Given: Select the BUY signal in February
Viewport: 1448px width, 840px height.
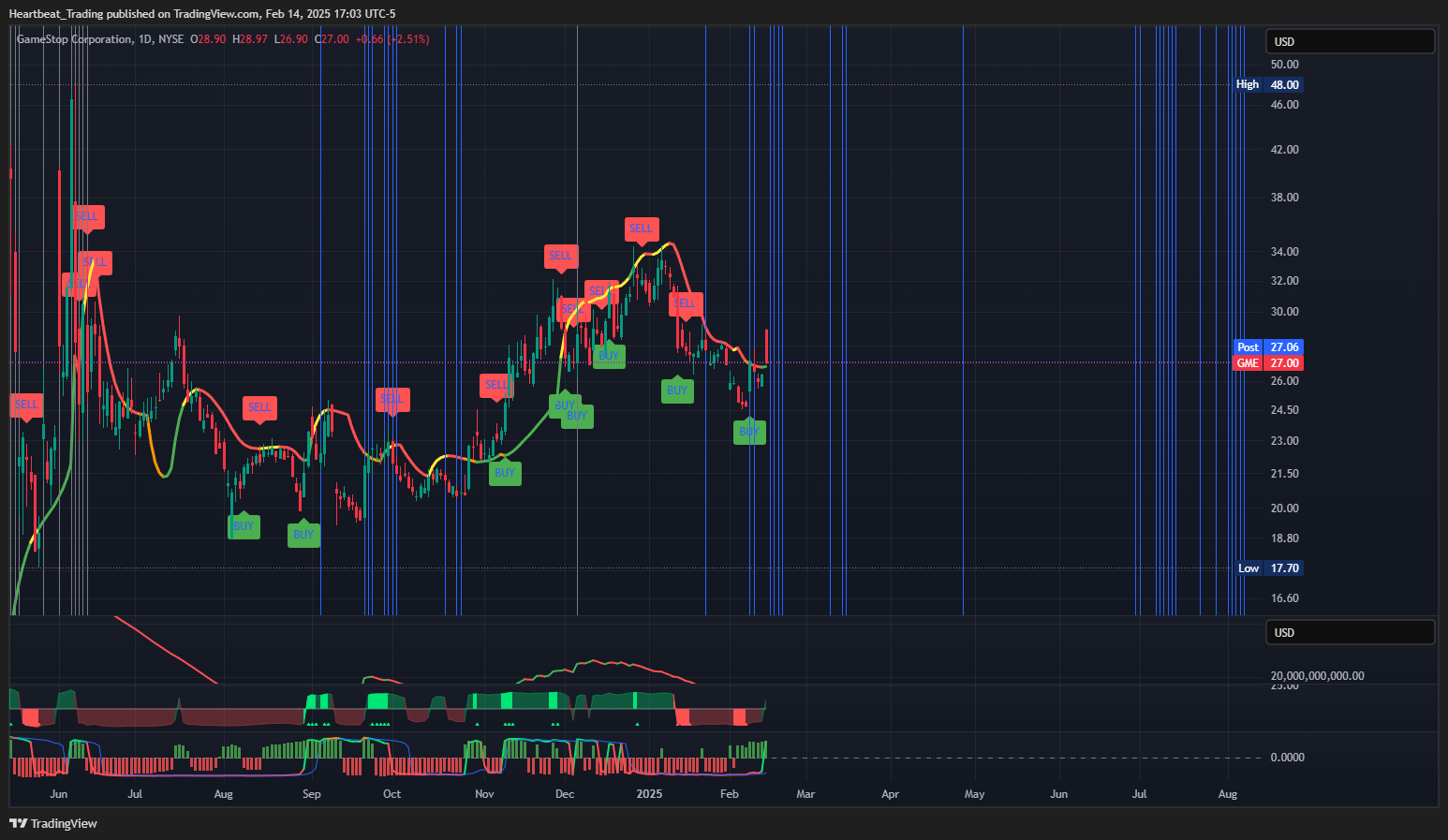Looking at the screenshot, I should (x=749, y=432).
